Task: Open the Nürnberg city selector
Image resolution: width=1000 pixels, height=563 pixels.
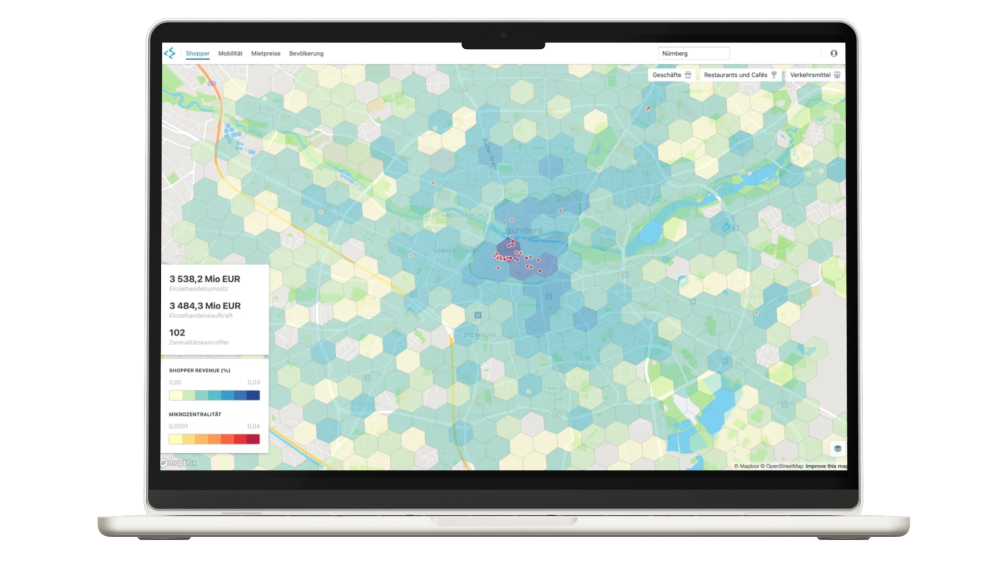Action: click(x=693, y=54)
